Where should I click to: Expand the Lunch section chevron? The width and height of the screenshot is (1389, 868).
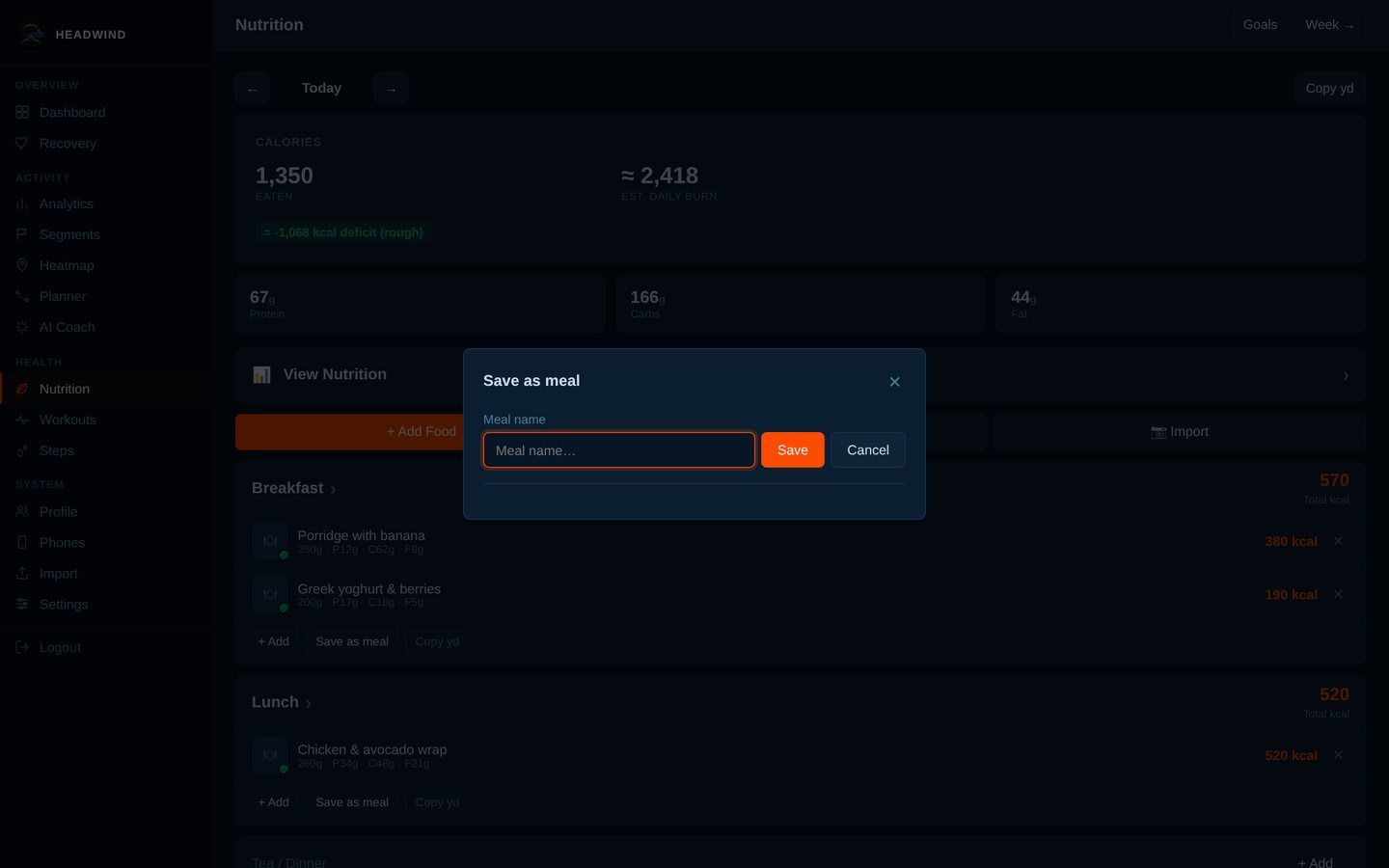pos(308,704)
